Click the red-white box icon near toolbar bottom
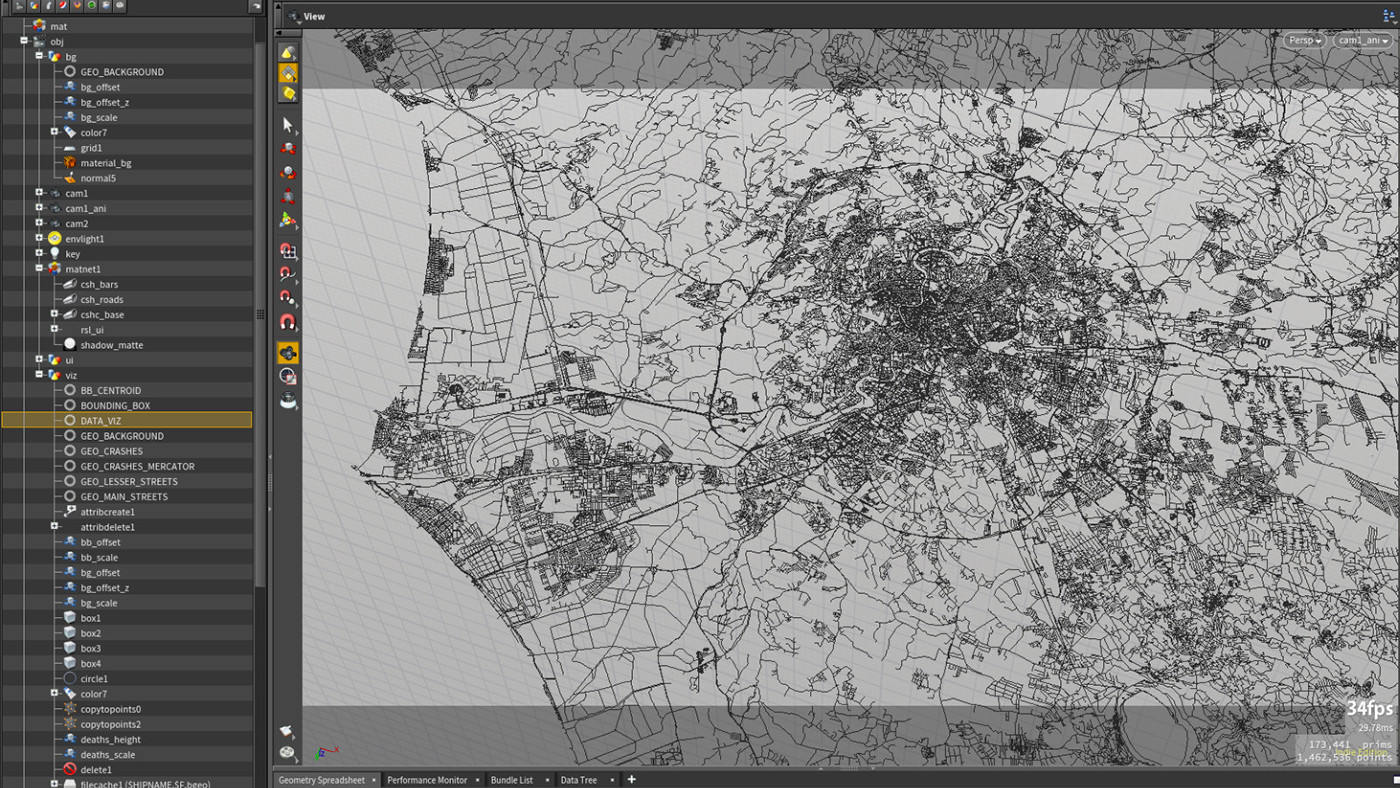Image resolution: width=1400 pixels, height=788 pixels. point(288,731)
